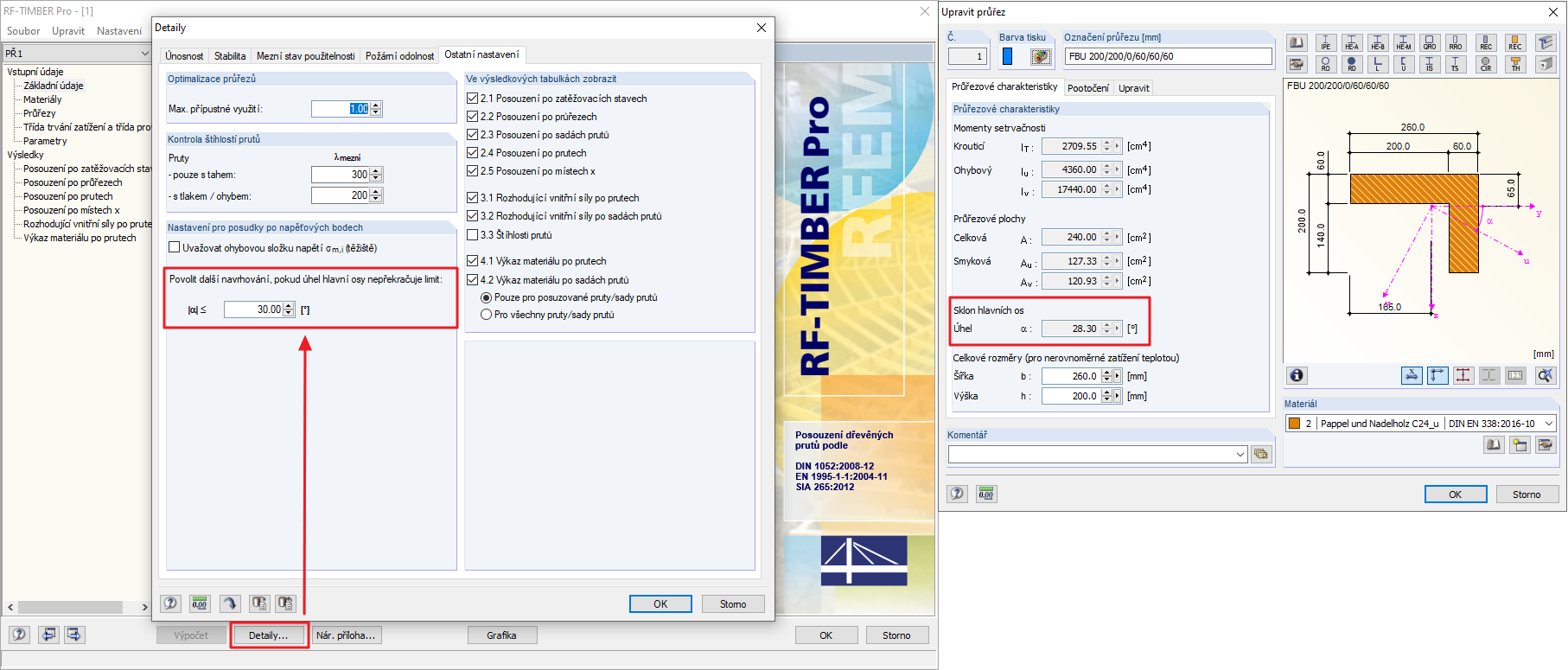Open the Požární odolnost tab
Viewport: 1568px width, 670px height.
tap(399, 56)
